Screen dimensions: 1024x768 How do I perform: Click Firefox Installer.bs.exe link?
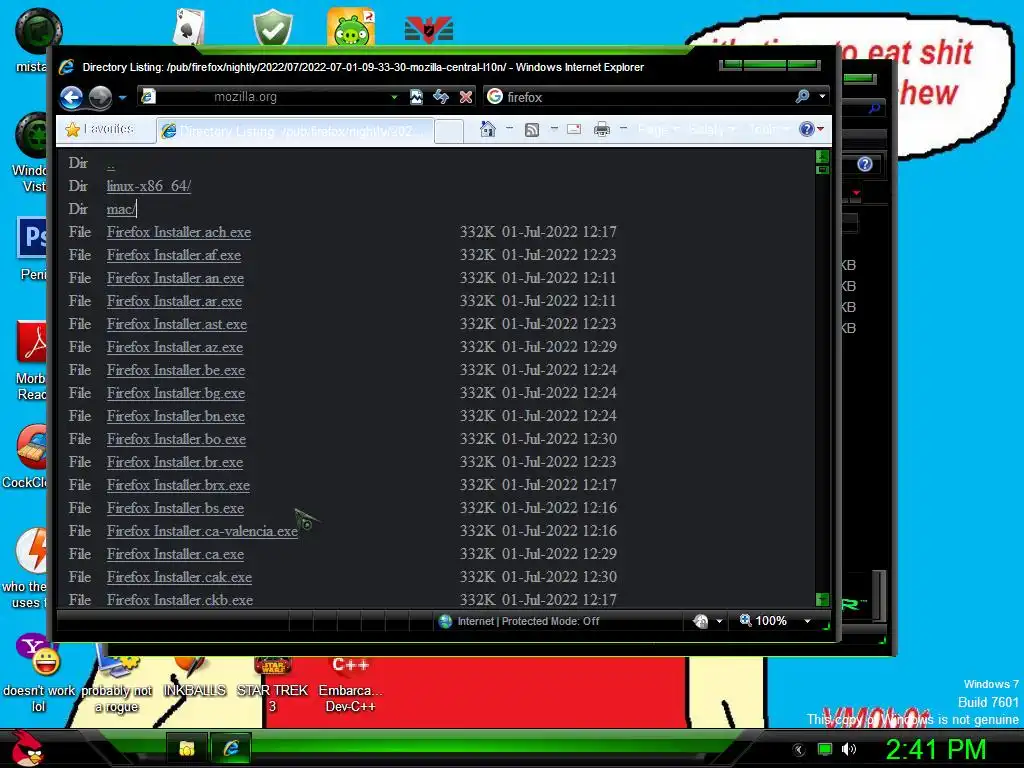[175, 508]
